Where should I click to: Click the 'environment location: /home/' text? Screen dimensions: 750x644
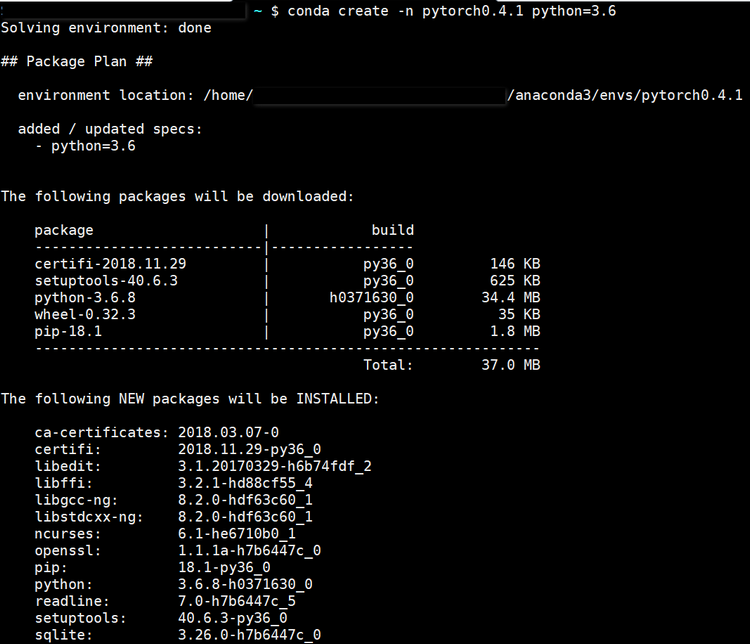[135, 95]
